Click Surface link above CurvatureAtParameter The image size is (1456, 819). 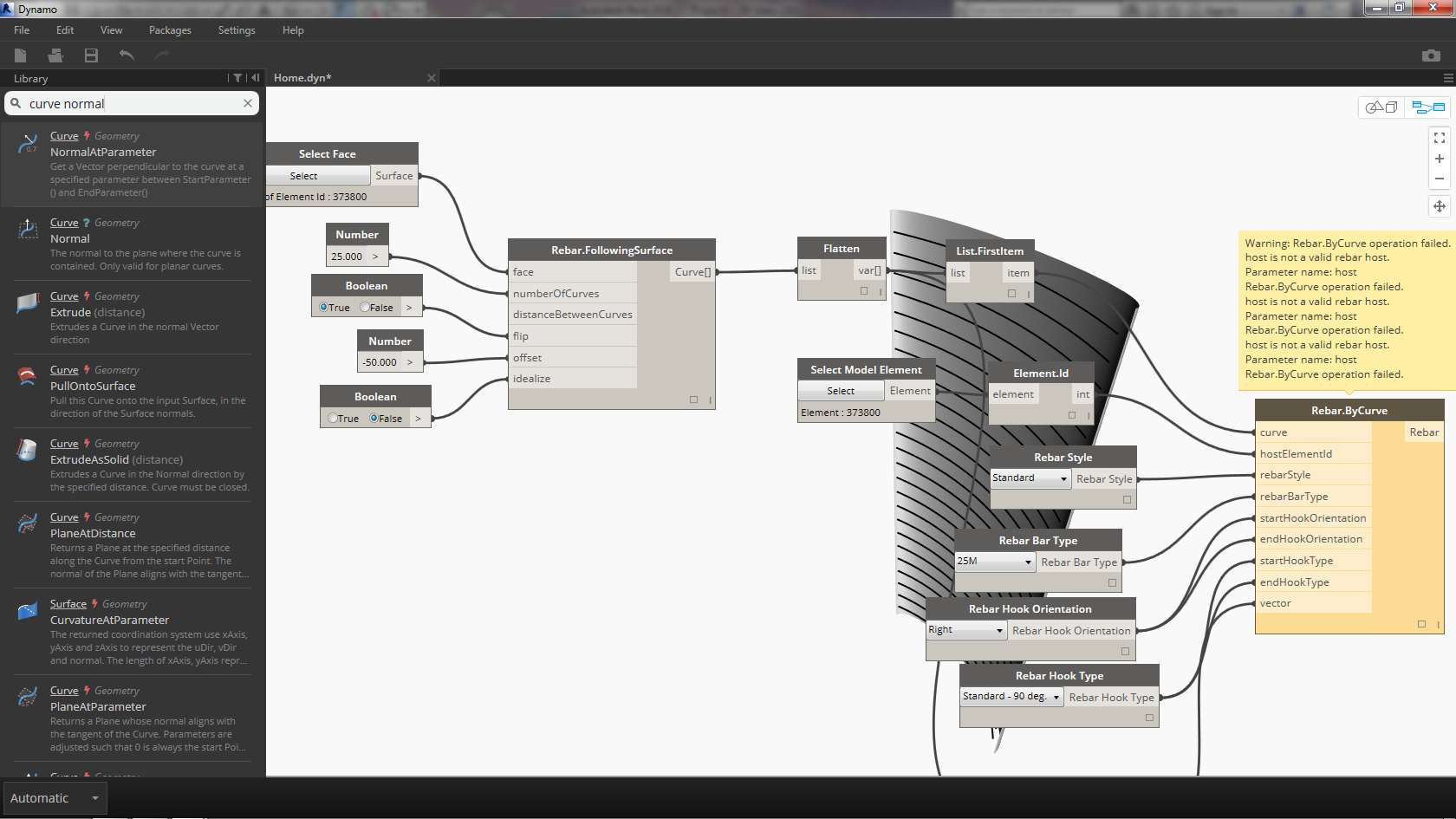point(68,604)
